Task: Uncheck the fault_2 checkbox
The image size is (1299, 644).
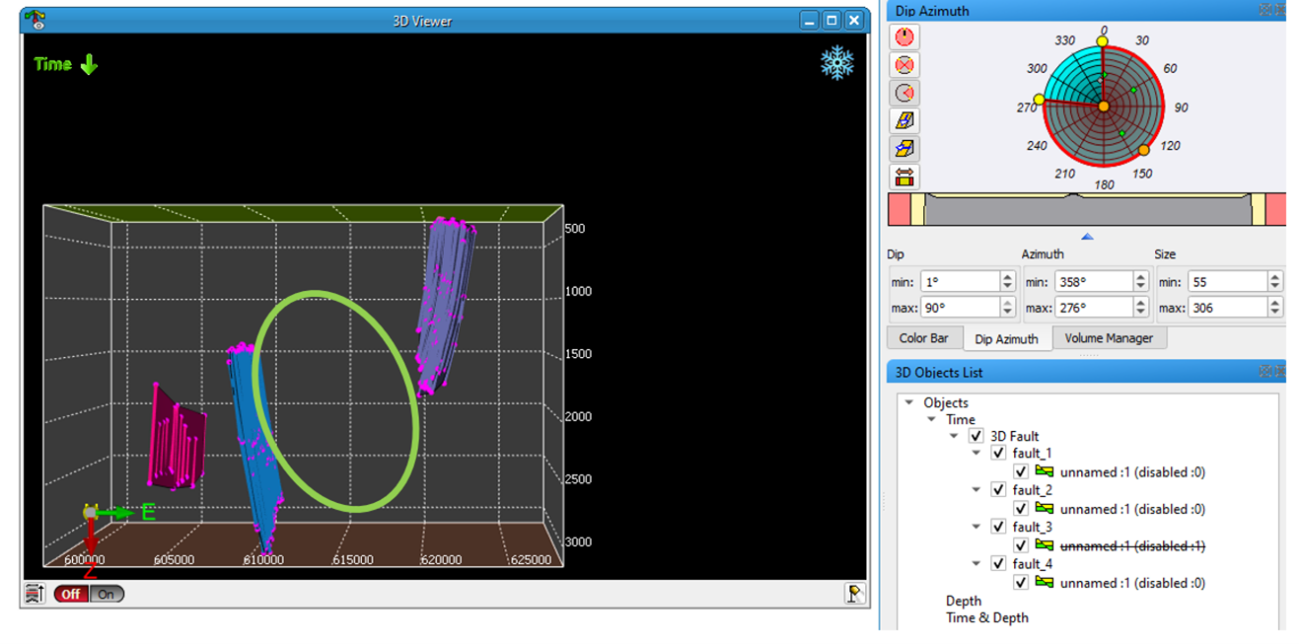Action: (998, 490)
